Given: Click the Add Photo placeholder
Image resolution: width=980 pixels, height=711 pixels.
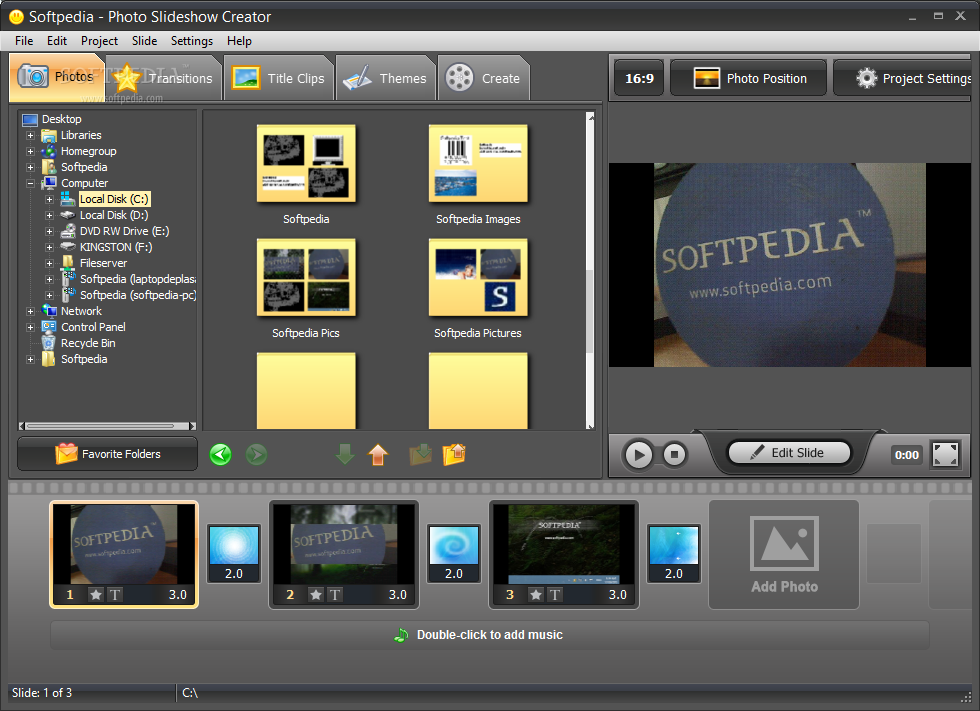Looking at the screenshot, I should [x=784, y=554].
